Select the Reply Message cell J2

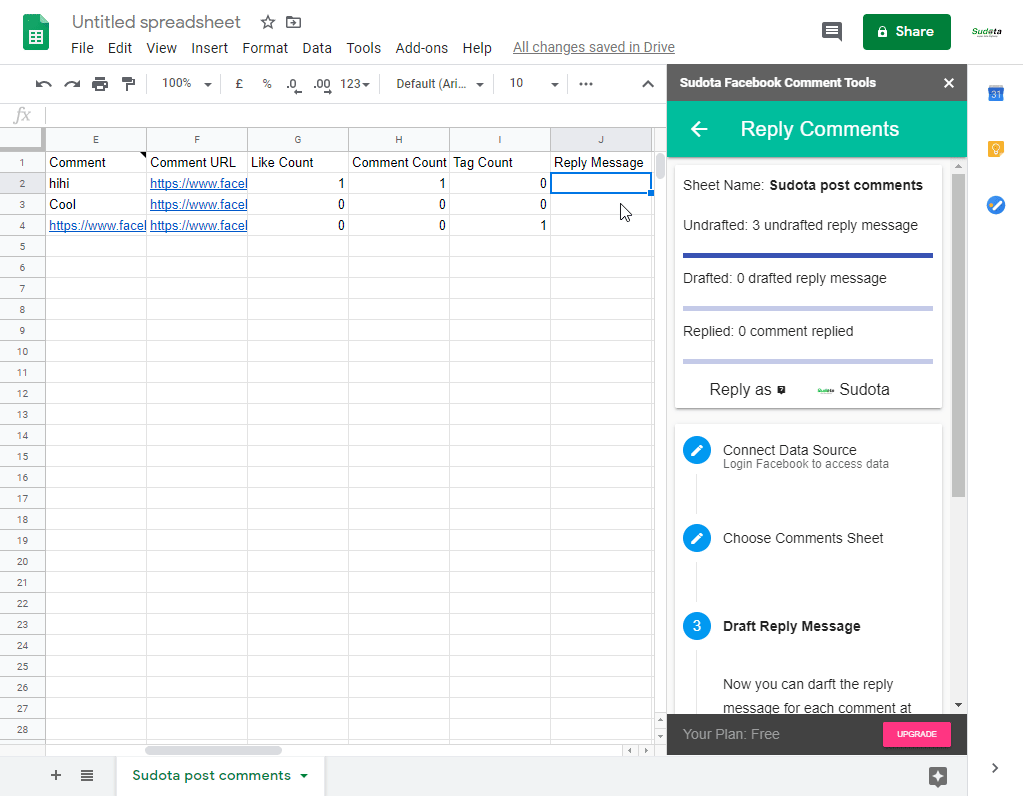coord(601,183)
